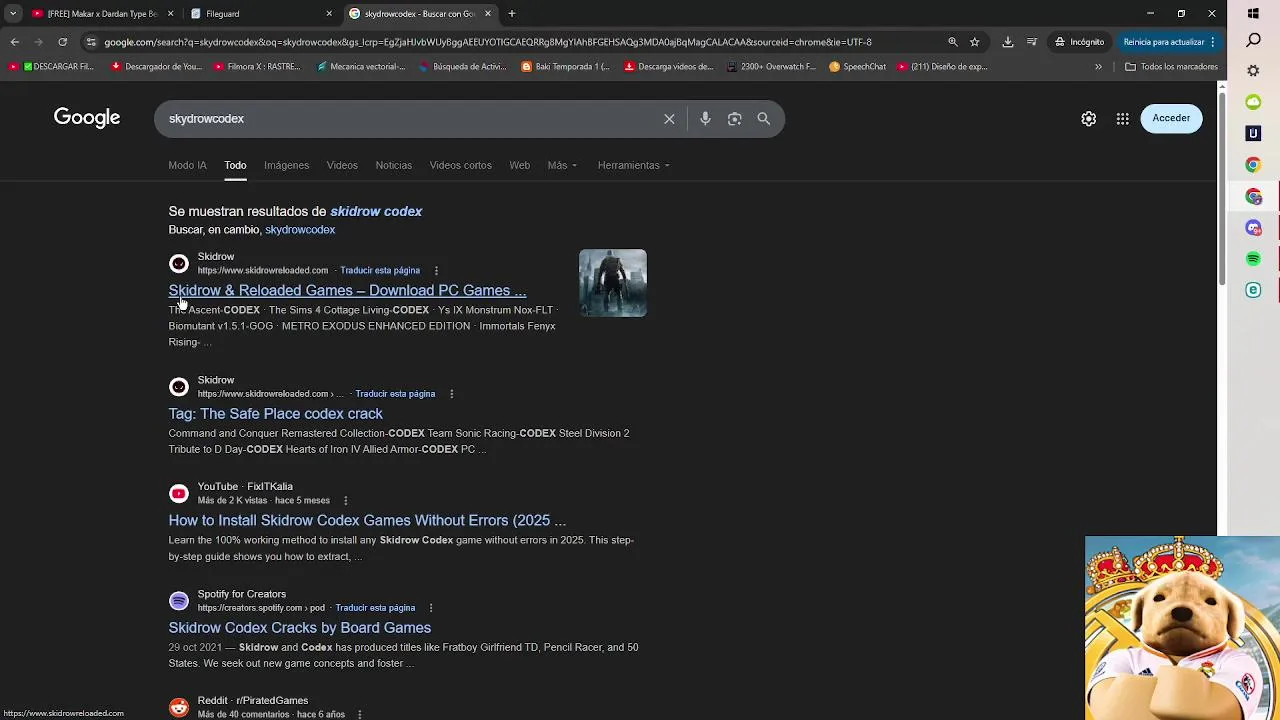Select the Imágenes search tab
Image resolution: width=1280 pixels, height=720 pixels.
click(x=286, y=165)
